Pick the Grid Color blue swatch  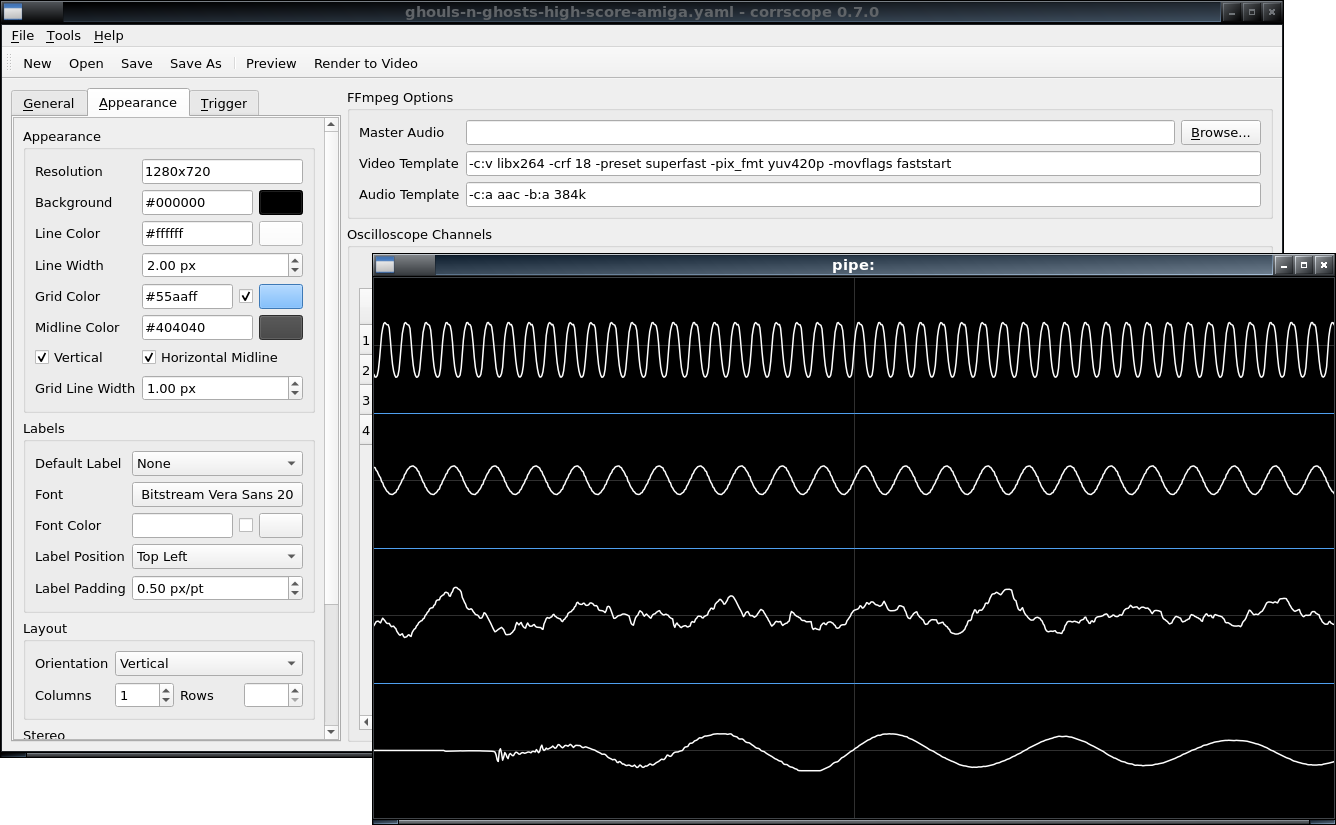click(280, 296)
